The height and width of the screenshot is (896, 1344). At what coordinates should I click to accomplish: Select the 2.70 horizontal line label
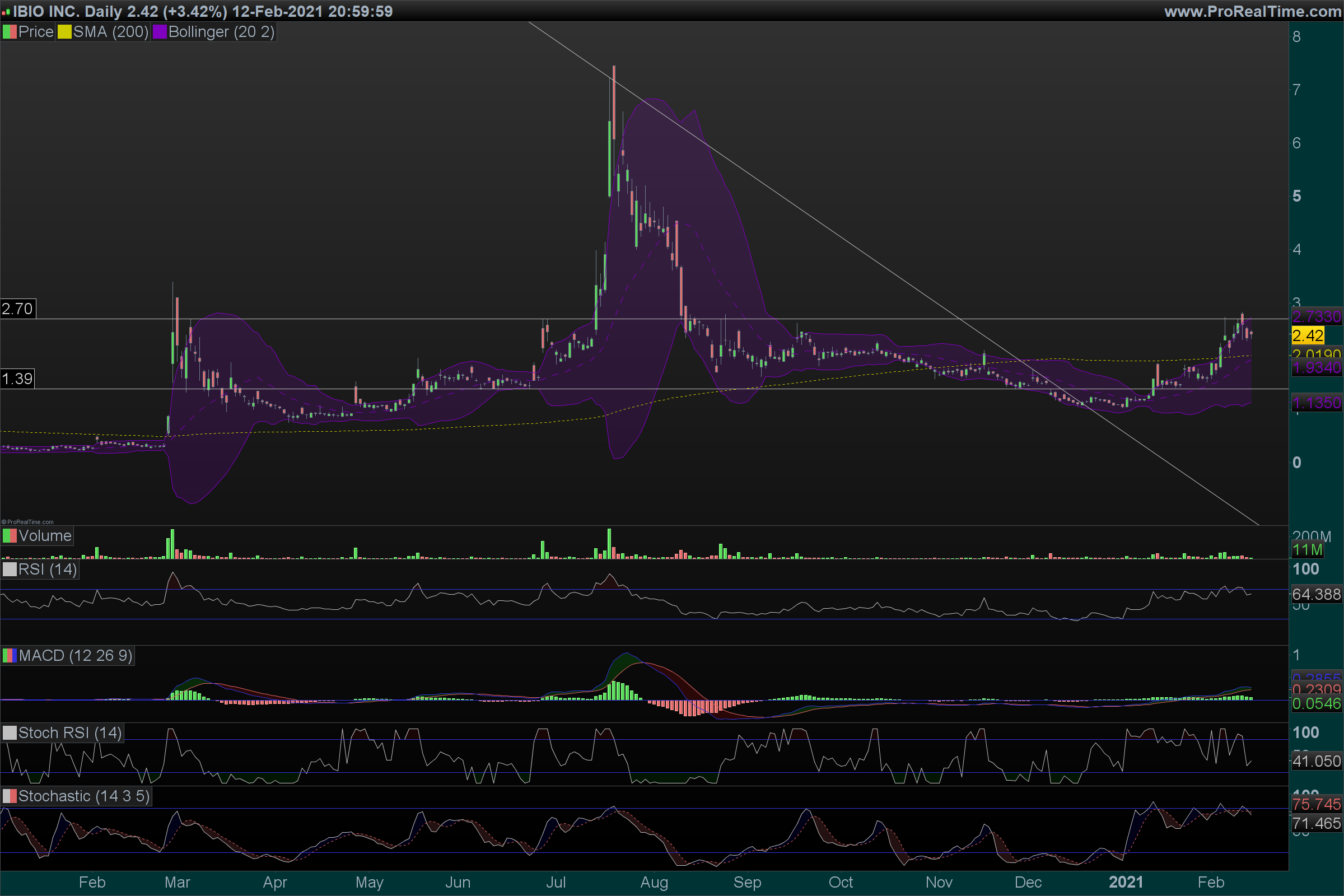pyautogui.click(x=18, y=309)
